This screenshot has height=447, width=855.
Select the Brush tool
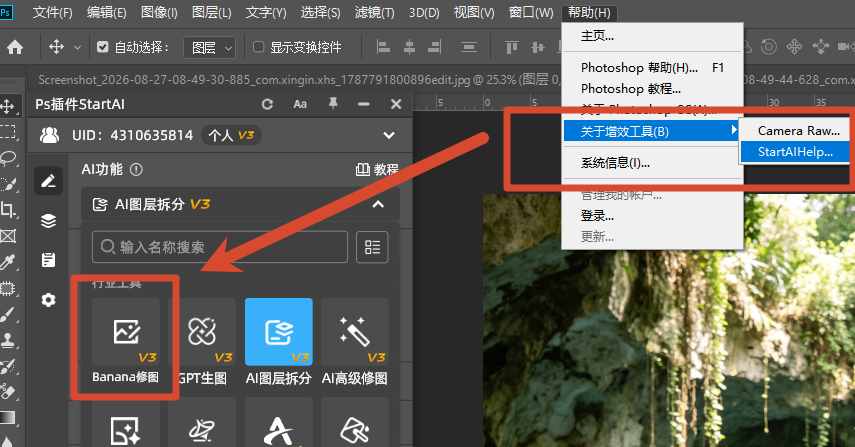(8, 315)
